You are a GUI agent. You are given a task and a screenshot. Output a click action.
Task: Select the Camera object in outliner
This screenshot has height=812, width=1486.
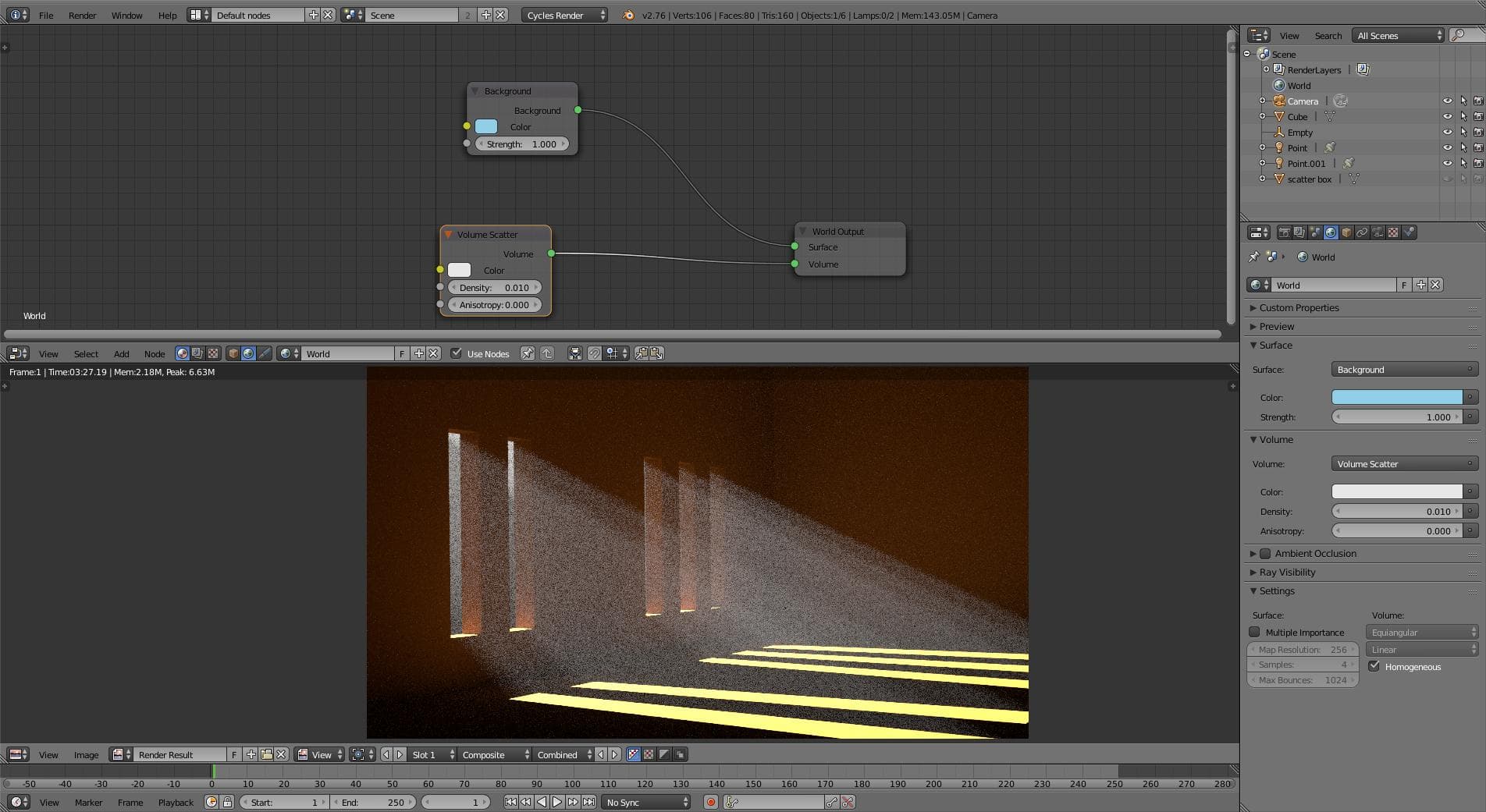(x=1302, y=101)
